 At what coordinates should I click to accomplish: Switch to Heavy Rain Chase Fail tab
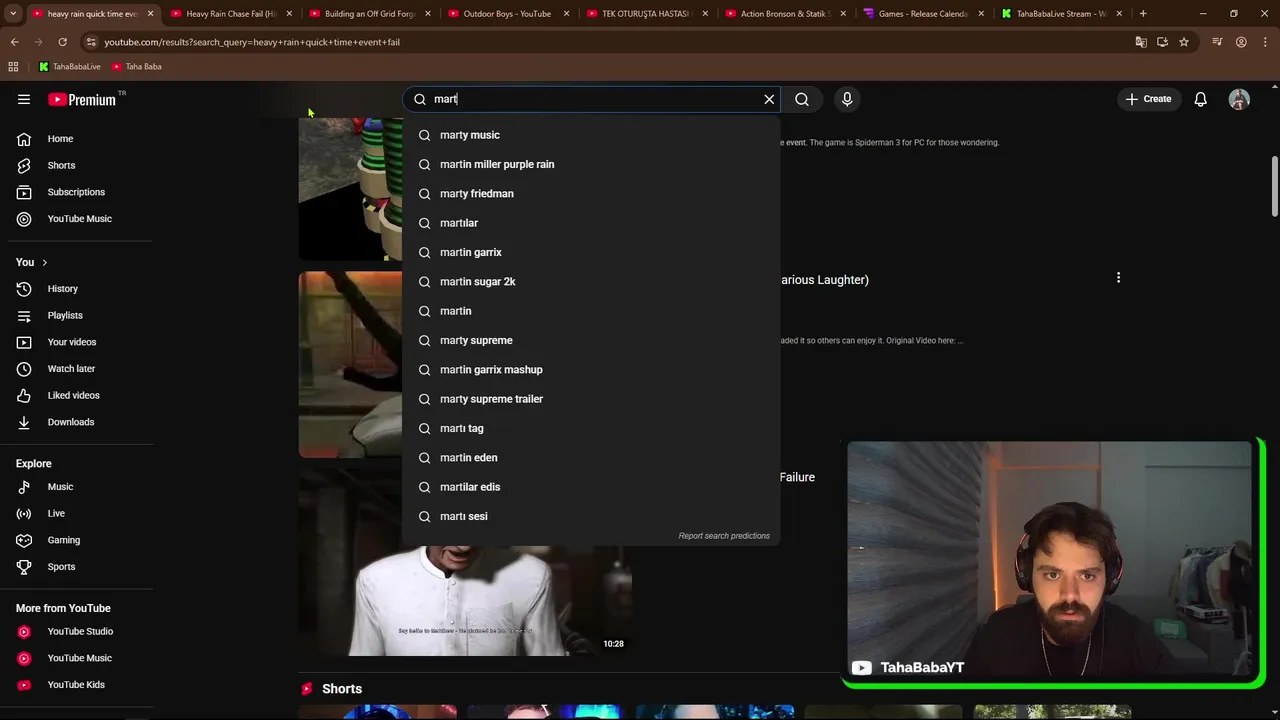tap(231, 14)
